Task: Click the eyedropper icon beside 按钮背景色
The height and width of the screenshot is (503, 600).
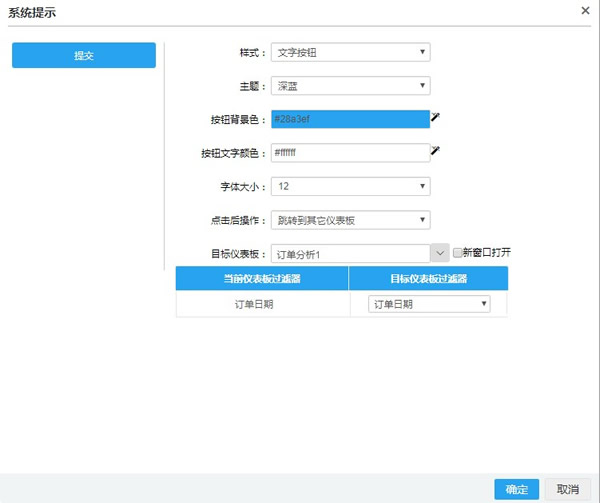Action: click(x=435, y=118)
